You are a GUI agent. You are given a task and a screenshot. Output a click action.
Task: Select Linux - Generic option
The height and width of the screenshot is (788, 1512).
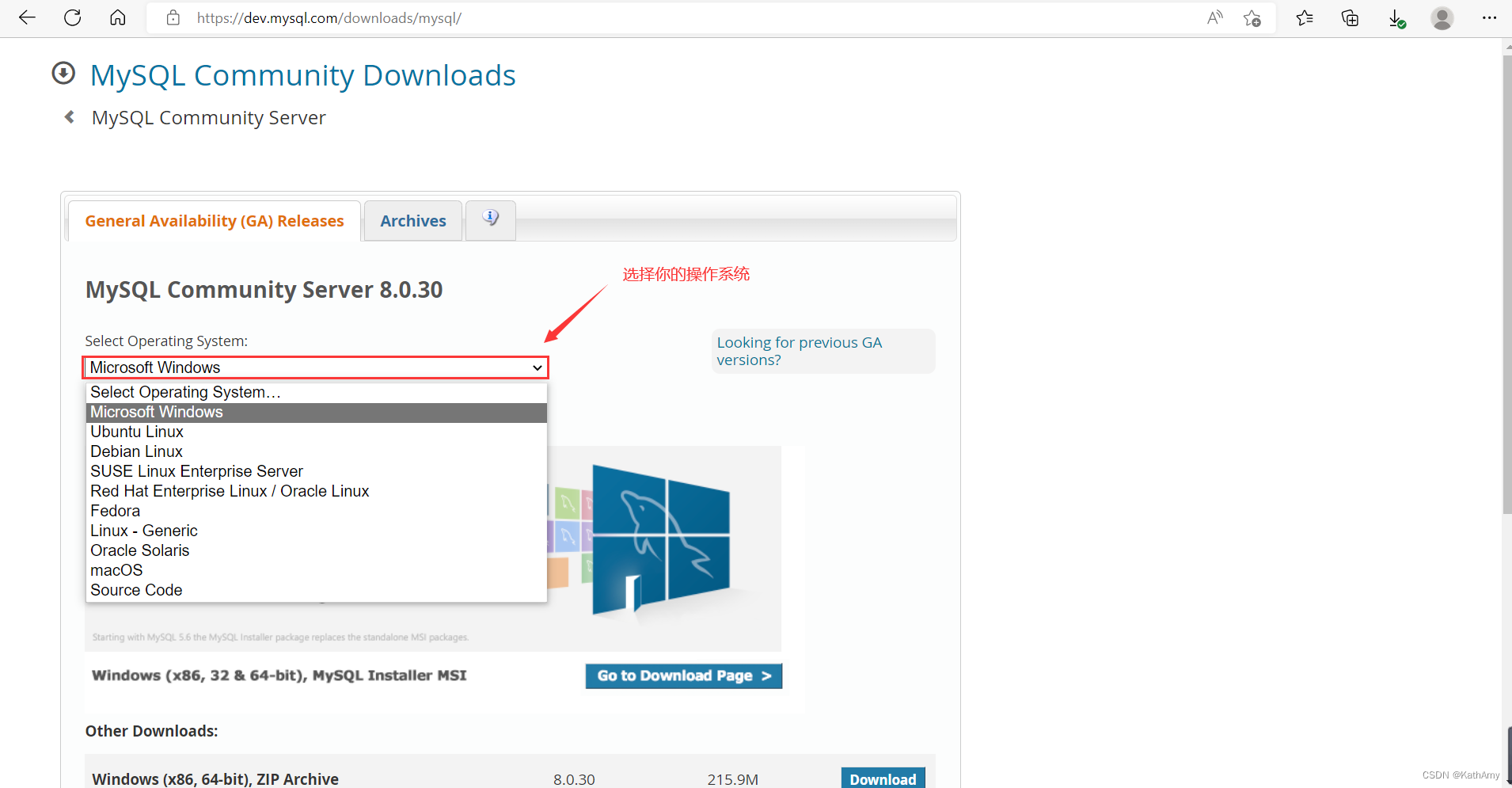(x=316, y=531)
